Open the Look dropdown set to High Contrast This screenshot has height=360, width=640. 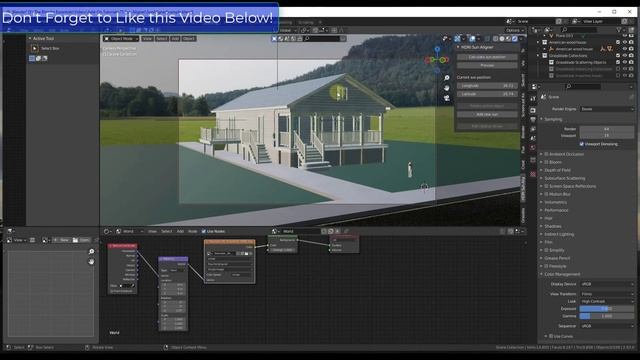(x=607, y=301)
